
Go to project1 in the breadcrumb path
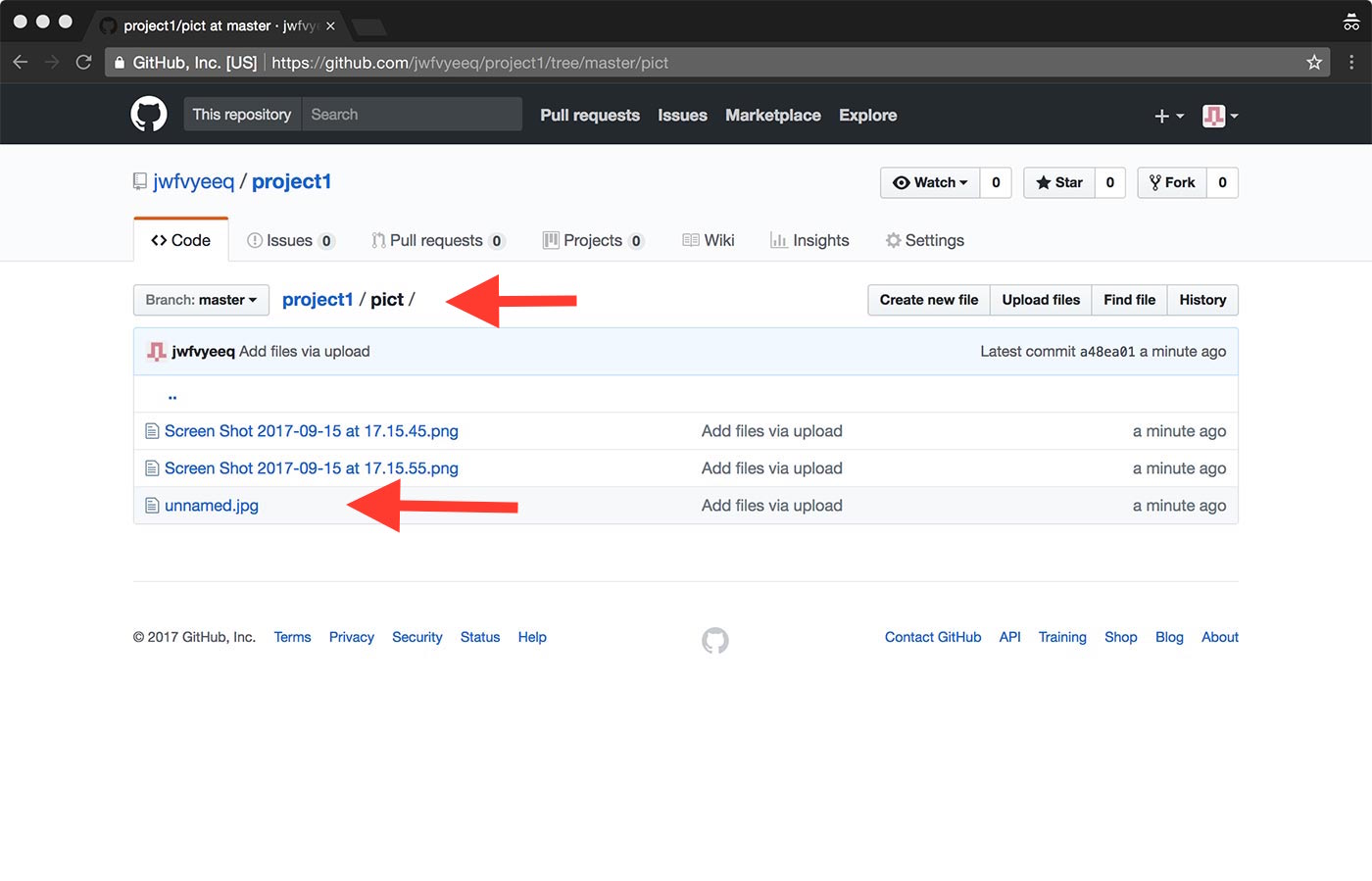coord(318,300)
